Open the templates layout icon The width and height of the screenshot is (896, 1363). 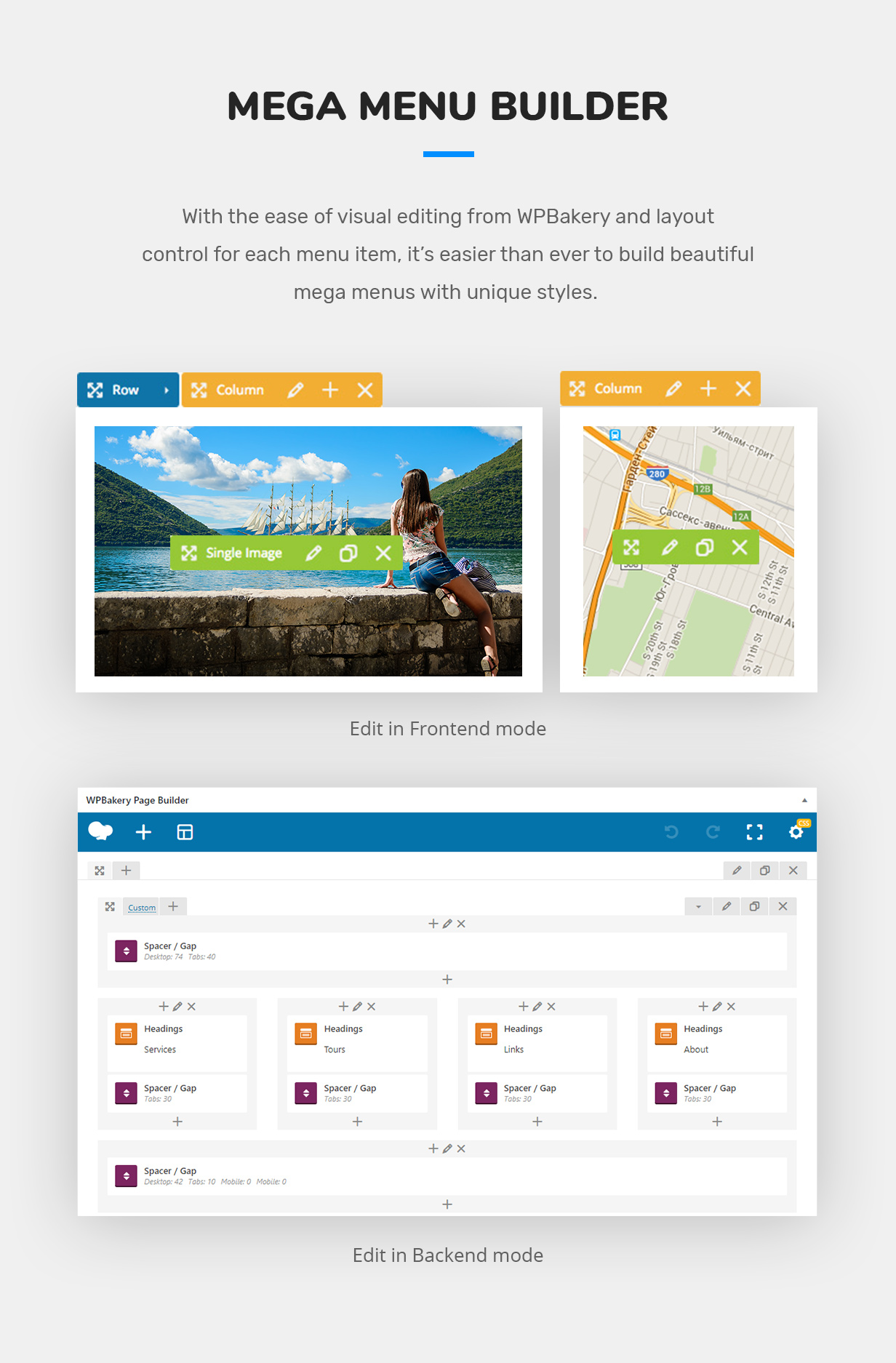point(185,832)
